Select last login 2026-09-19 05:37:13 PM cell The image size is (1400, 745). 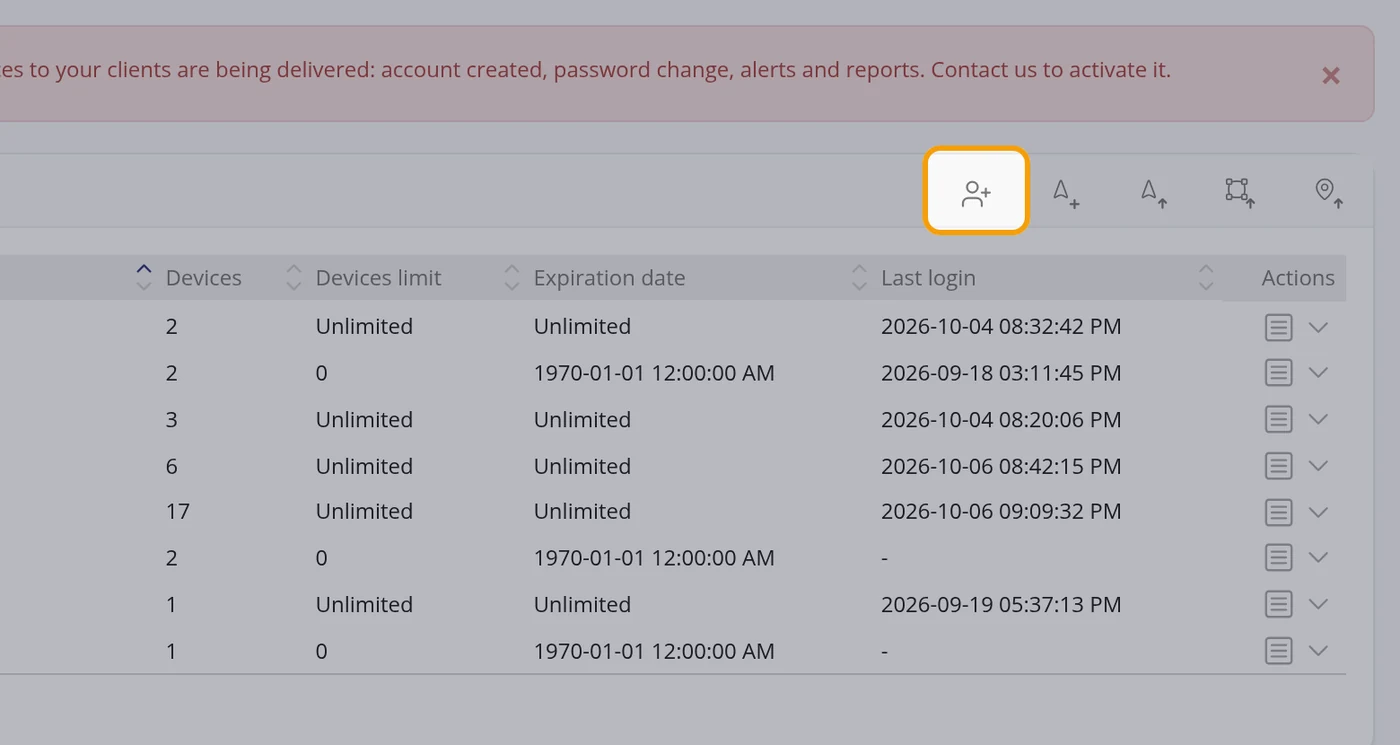[x=1001, y=604]
